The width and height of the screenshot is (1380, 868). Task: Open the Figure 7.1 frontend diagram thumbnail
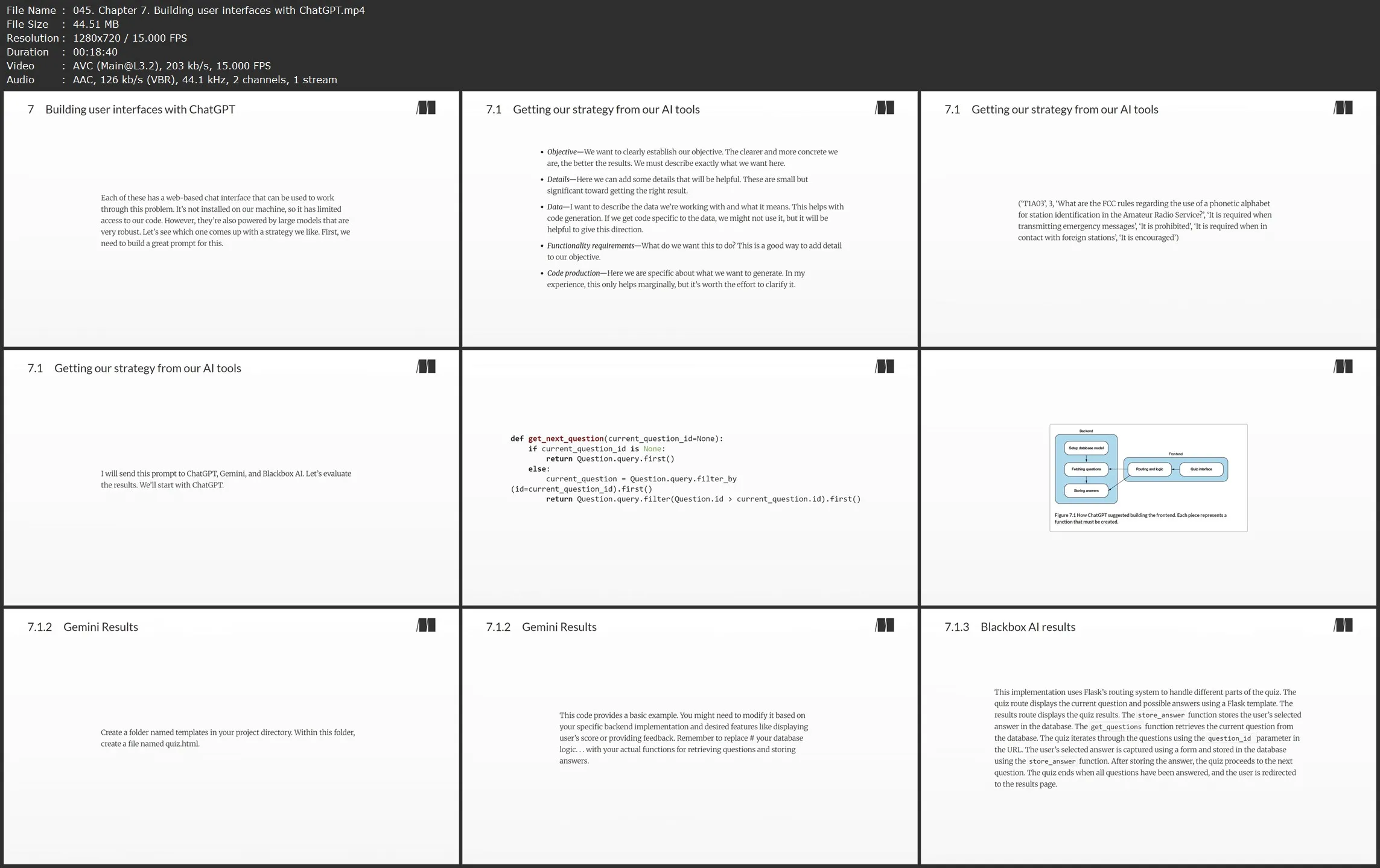click(1148, 478)
